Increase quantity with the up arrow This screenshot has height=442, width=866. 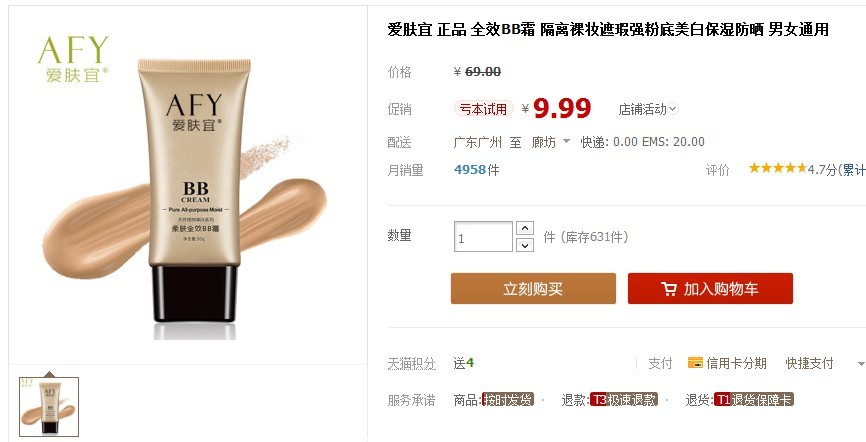click(x=525, y=228)
